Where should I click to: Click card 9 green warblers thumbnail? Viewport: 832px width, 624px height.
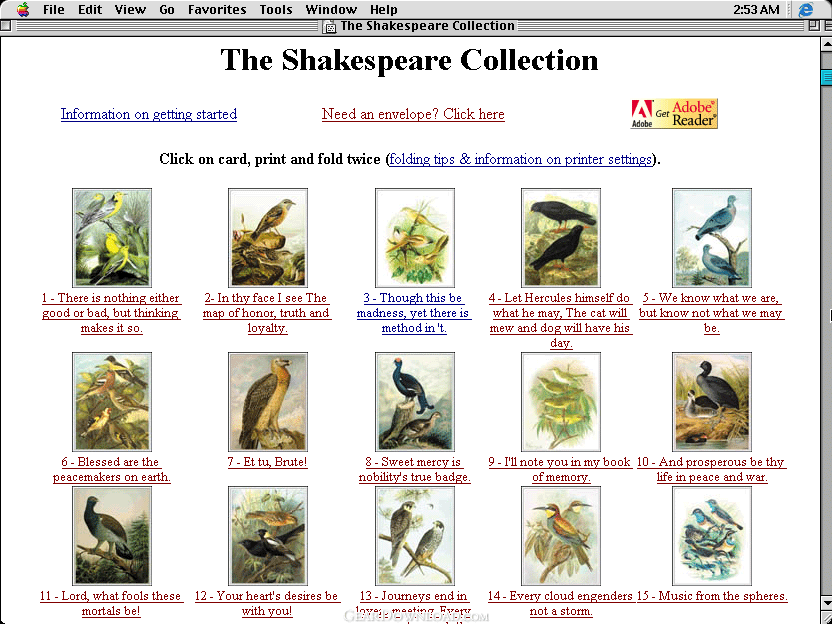[x=561, y=402]
